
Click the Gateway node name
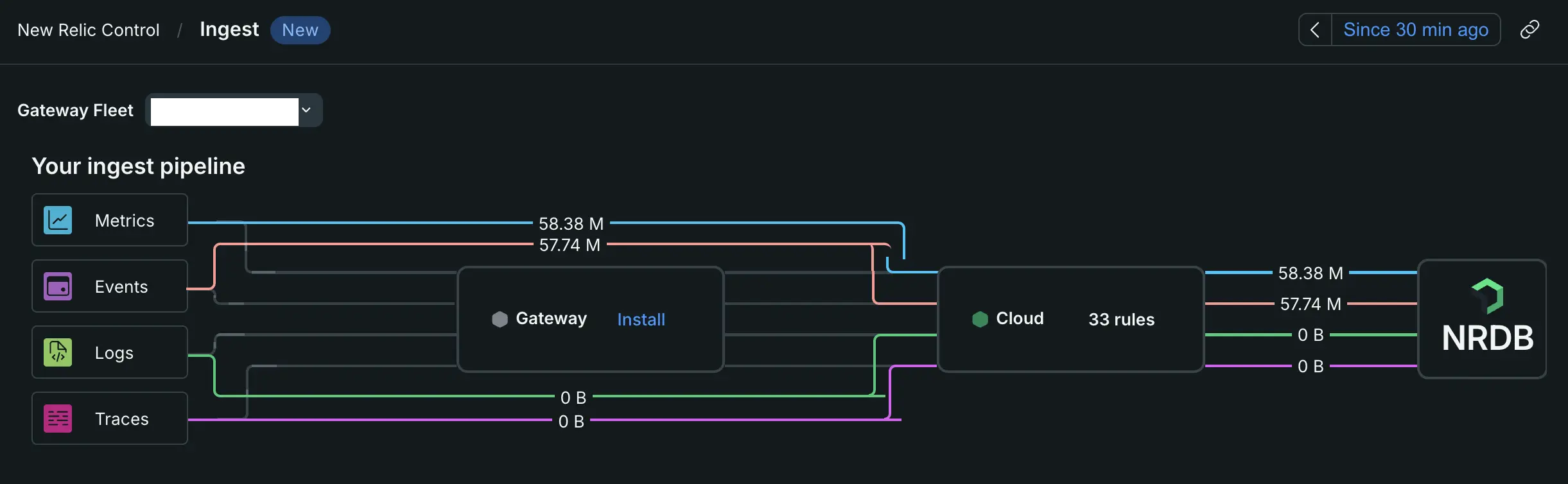point(551,318)
